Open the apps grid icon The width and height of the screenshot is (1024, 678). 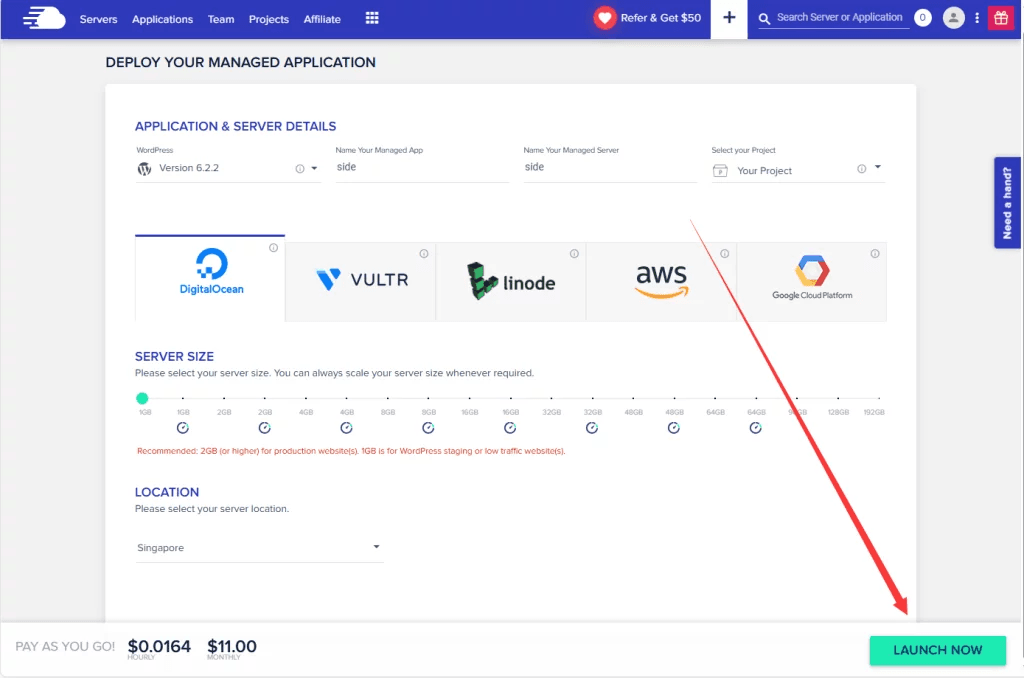tap(372, 18)
